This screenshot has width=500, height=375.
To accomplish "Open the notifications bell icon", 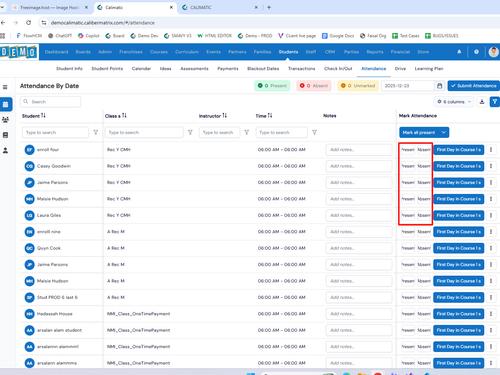I will (459, 52).
